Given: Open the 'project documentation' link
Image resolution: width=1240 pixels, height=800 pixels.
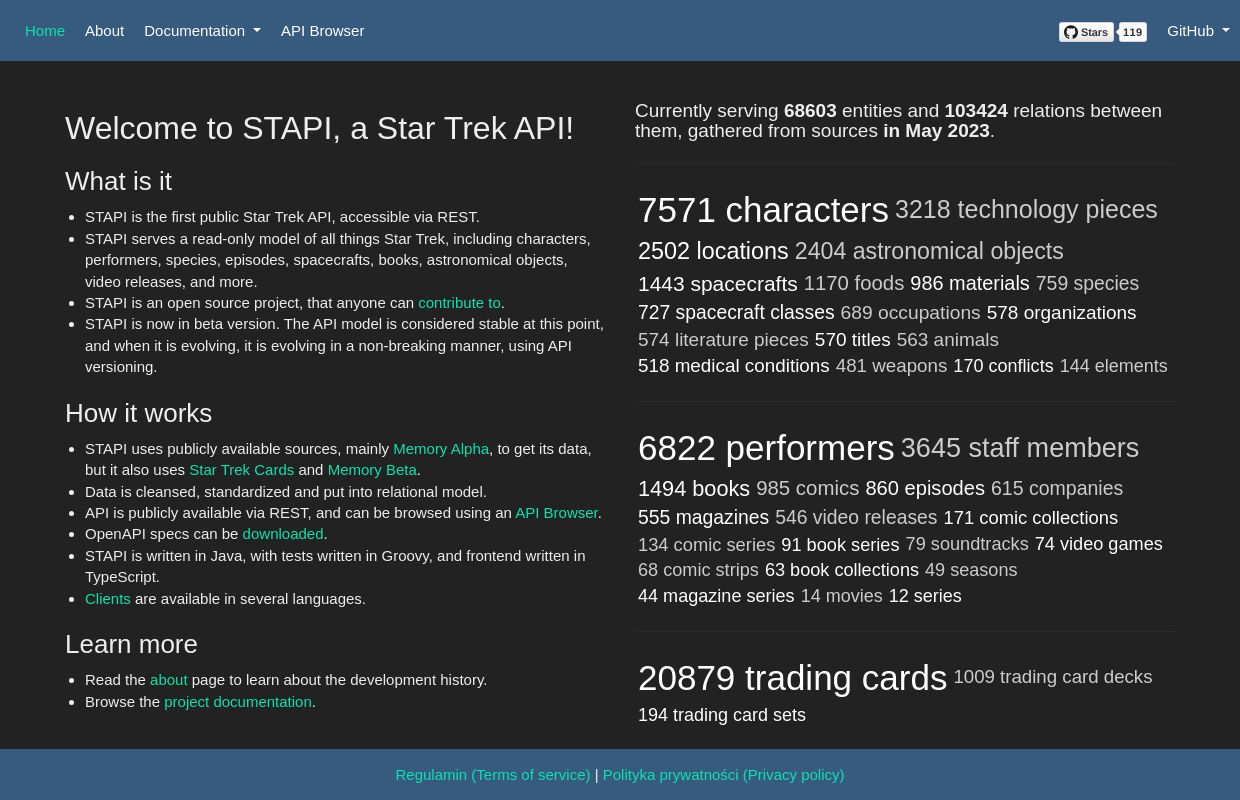Looking at the screenshot, I should pos(238,702).
